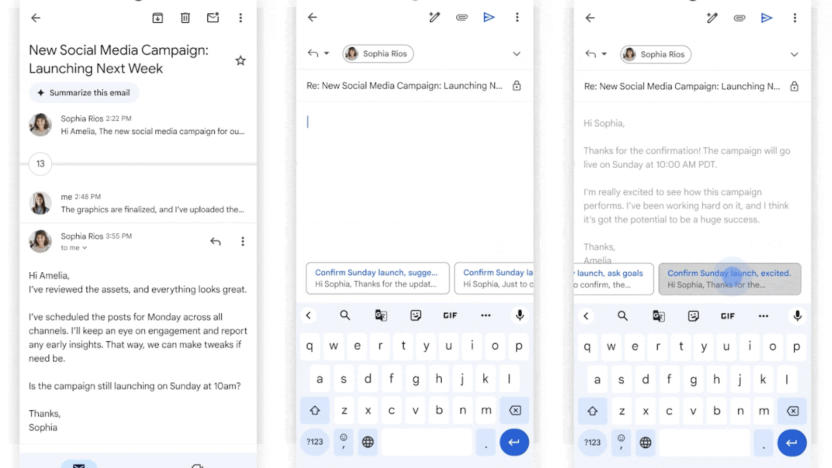Send the drafted reply starting 'Hi Sophia'
This screenshot has height=468, width=832.
[x=766, y=18]
